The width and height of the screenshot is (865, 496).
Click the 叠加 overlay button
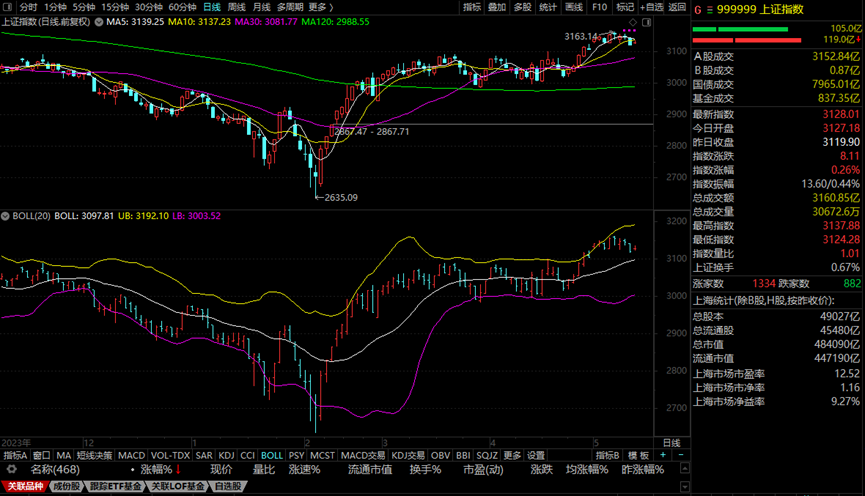pyautogui.click(x=497, y=7)
